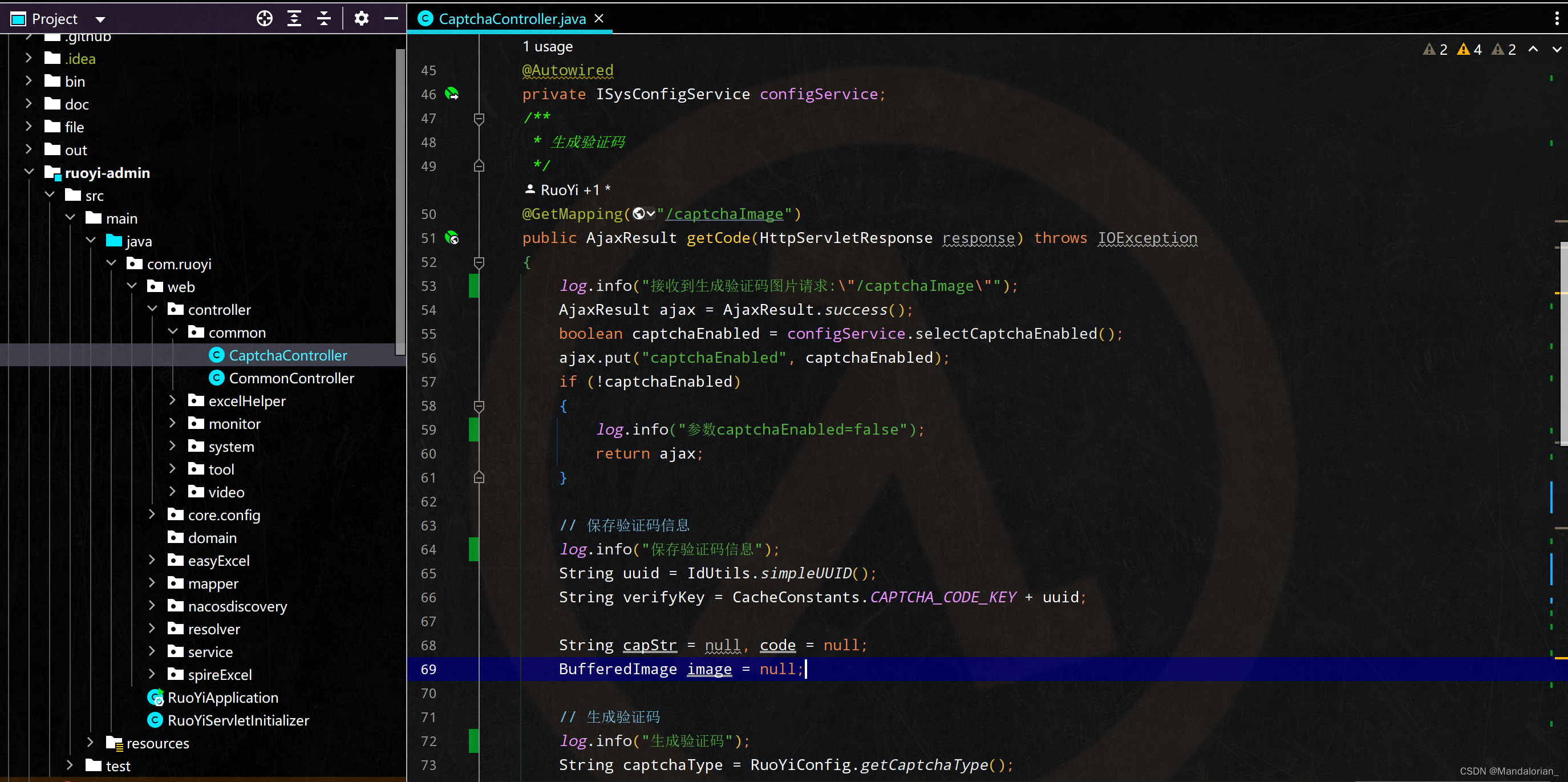The height and width of the screenshot is (782, 1568).
Task: Click the globe URL icon in GetMapping
Action: tap(639, 213)
